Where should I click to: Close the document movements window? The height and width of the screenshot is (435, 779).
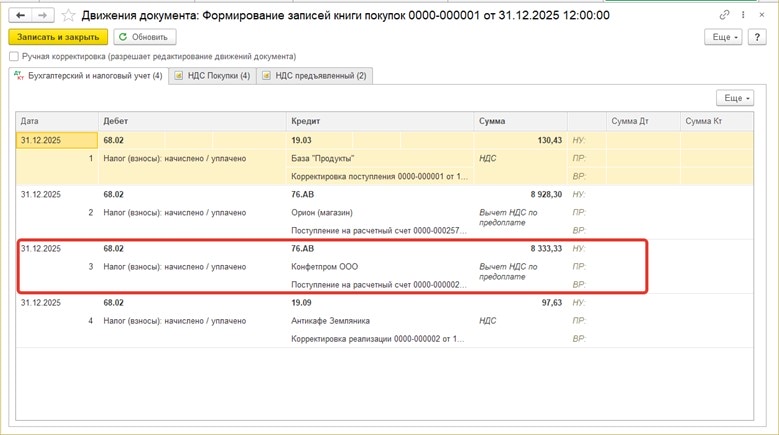[x=762, y=15]
